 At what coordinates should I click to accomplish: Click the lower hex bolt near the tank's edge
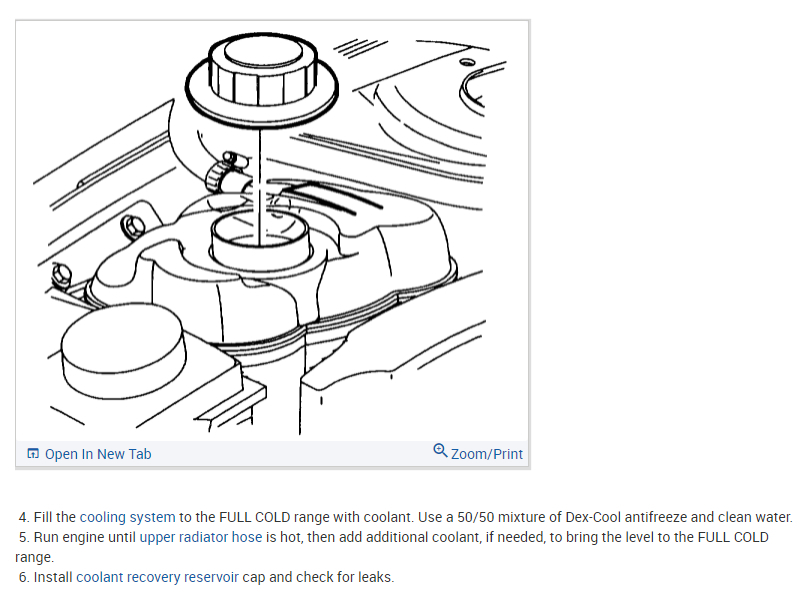(62, 274)
